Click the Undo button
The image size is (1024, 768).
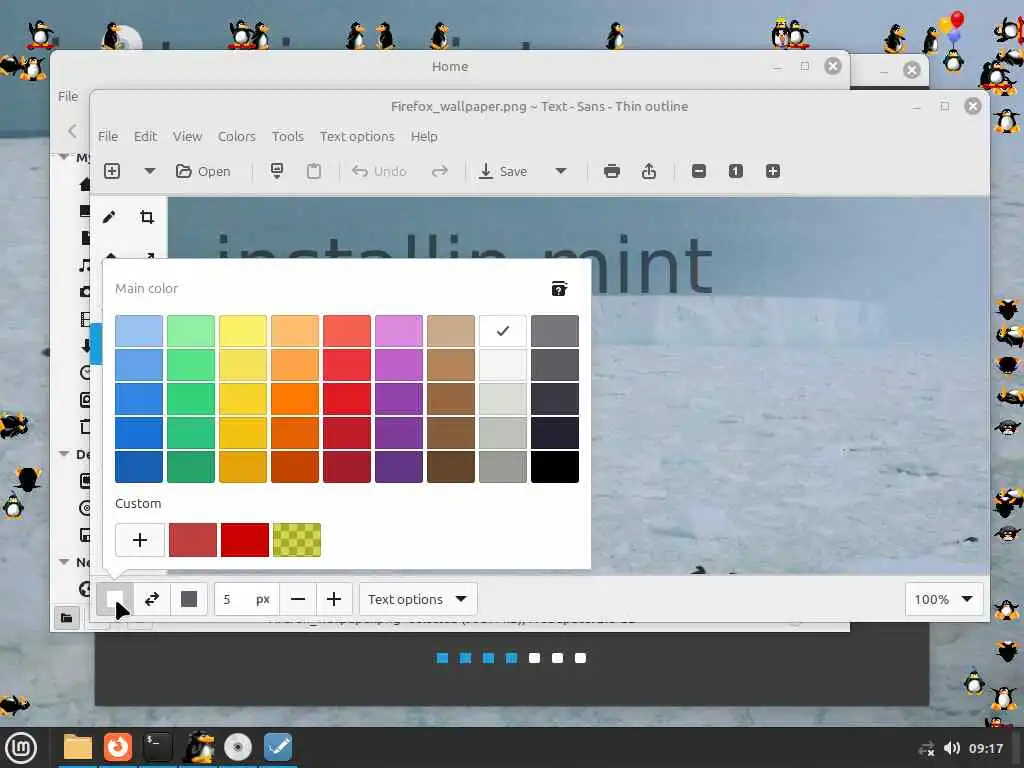(x=379, y=171)
